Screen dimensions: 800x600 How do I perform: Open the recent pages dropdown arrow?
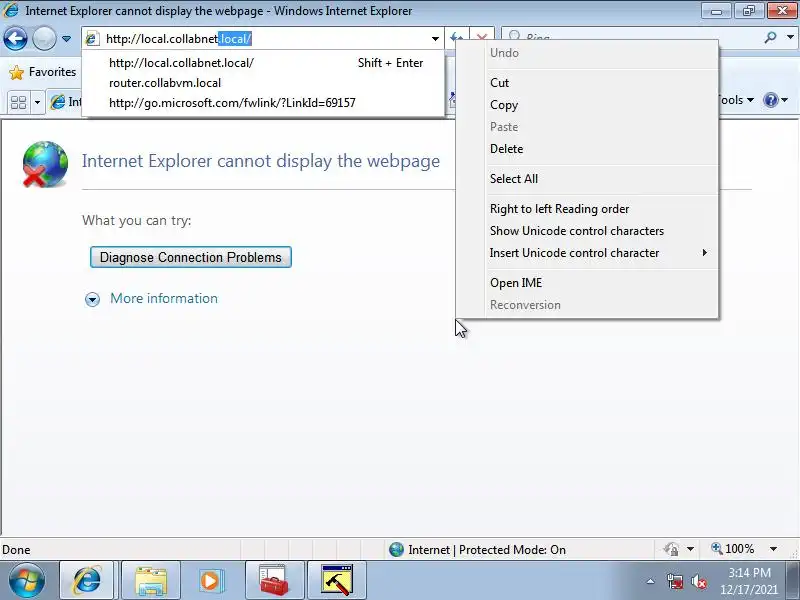[66, 39]
